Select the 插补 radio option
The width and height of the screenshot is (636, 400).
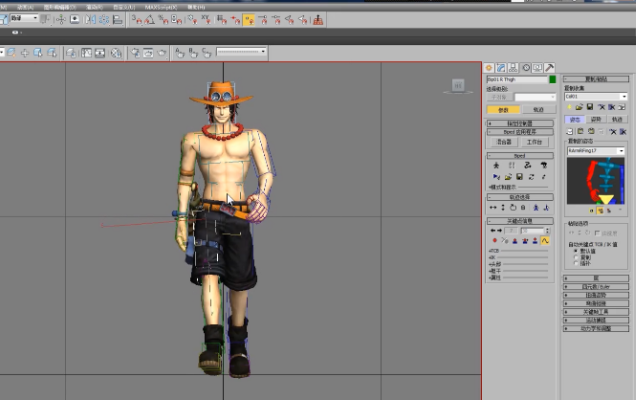(575, 263)
